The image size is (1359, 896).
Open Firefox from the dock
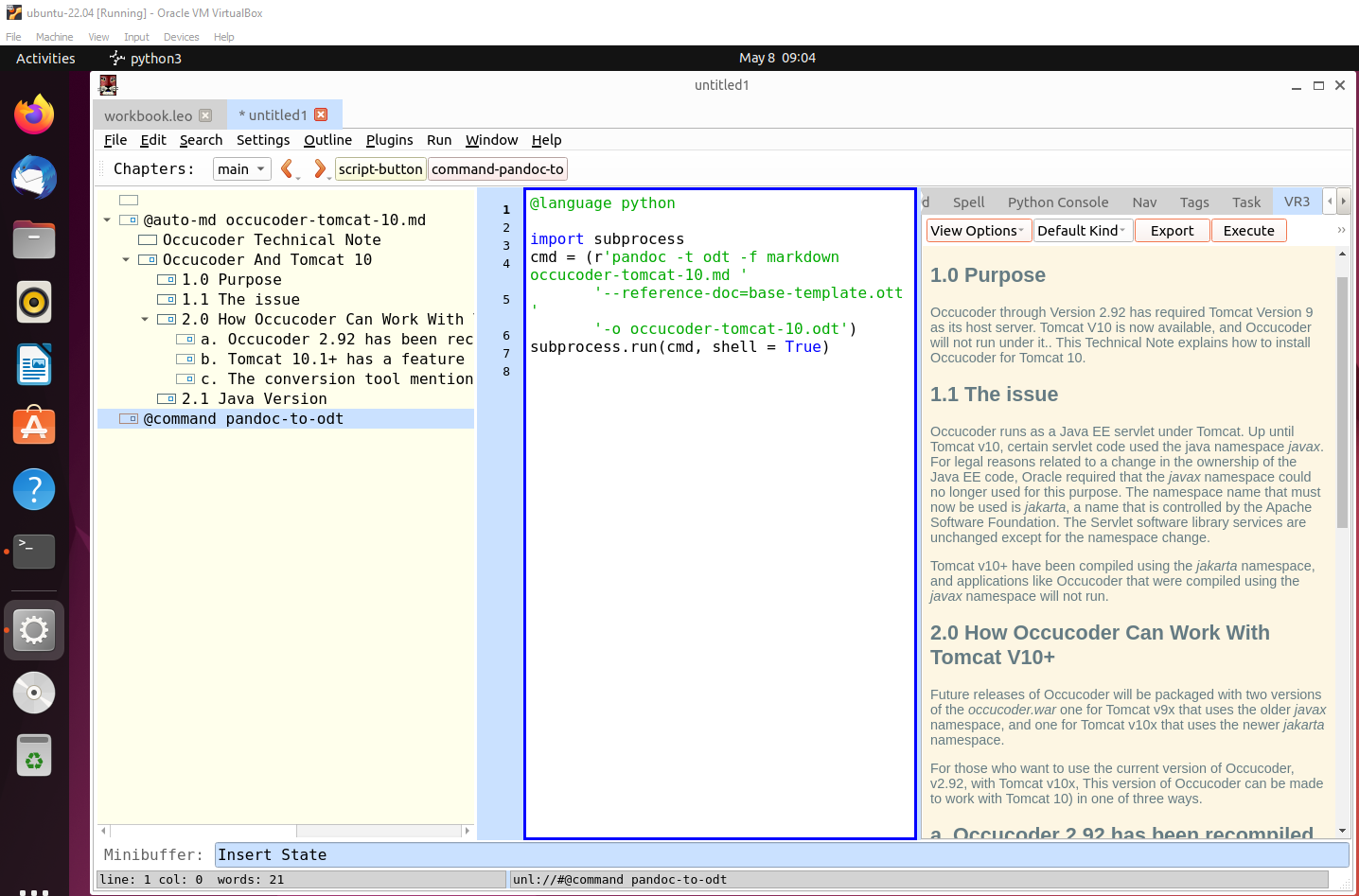pyautogui.click(x=34, y=114)
